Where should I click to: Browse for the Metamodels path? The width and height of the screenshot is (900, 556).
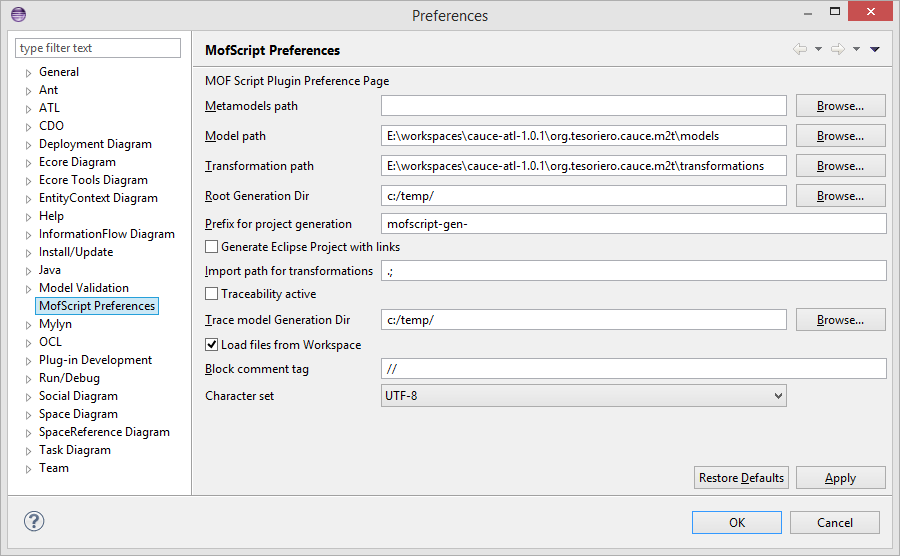(x=840, y=106)
